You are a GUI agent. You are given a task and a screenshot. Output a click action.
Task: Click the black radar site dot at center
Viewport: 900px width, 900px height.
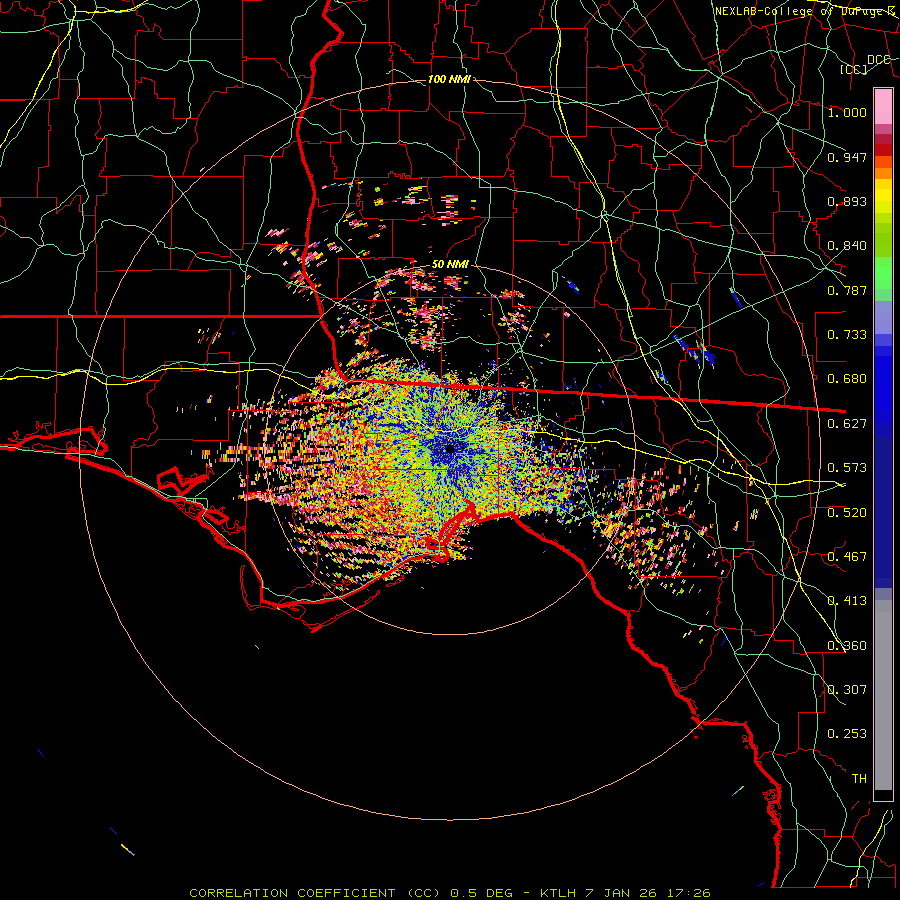tap(450, 448)
